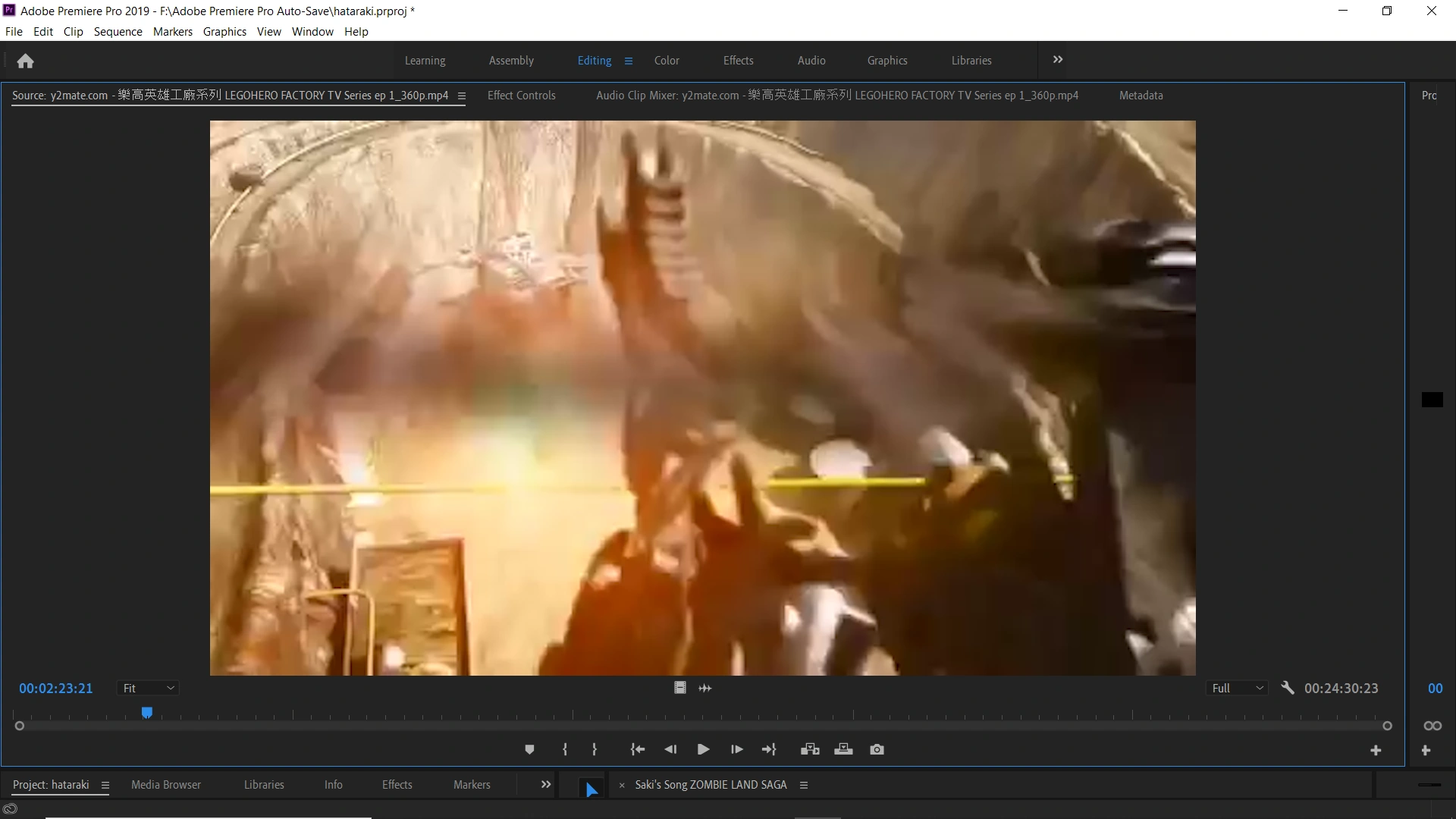This screenshot has width=1456, height=819.
Task: Expand the workspace overflow chevron
Action: pyautogui.click(x=1058, y=60)
